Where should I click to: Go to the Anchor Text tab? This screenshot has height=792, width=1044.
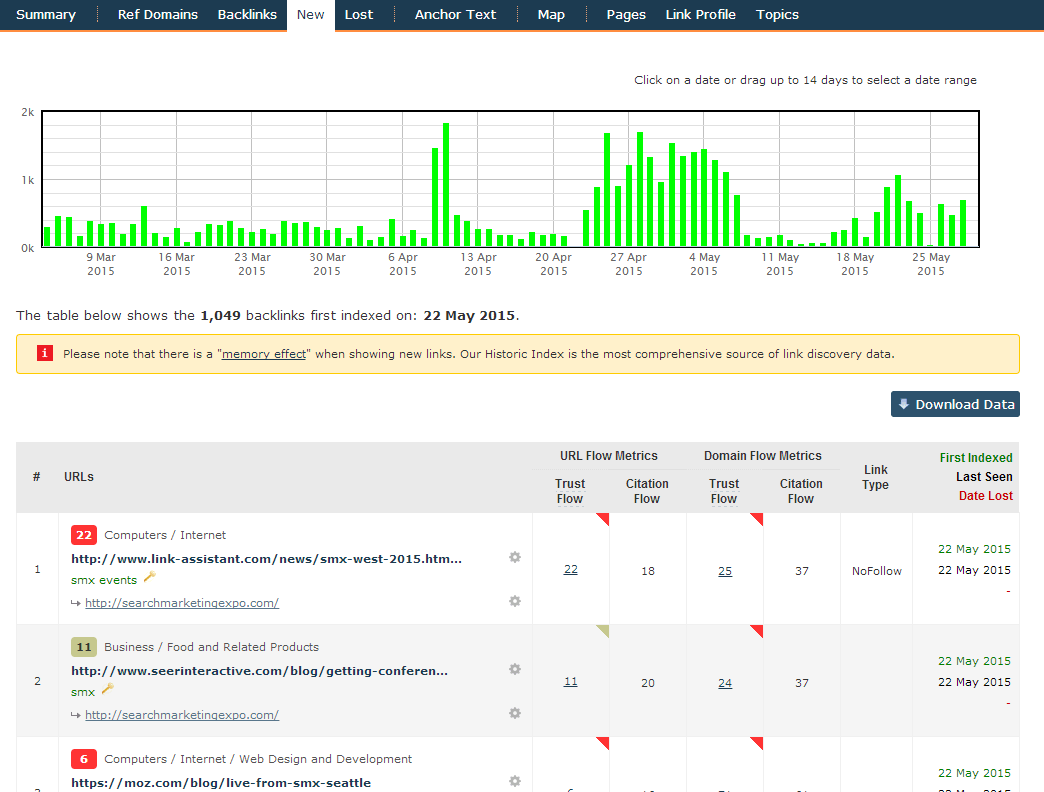pyautogui.click(x=455, y=15)
